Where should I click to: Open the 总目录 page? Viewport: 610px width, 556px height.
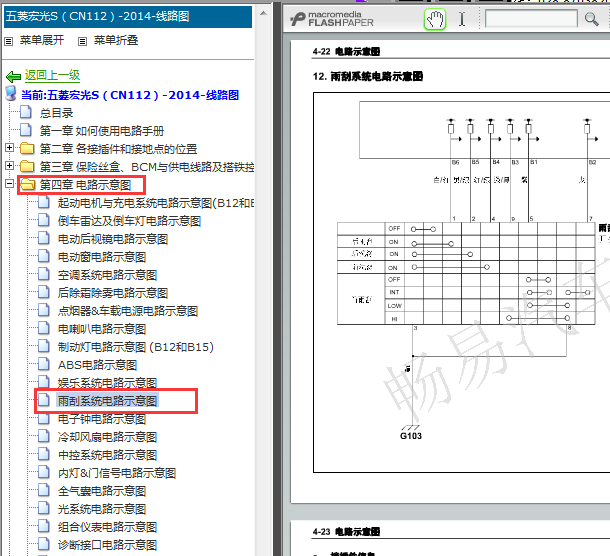[56, 113]
